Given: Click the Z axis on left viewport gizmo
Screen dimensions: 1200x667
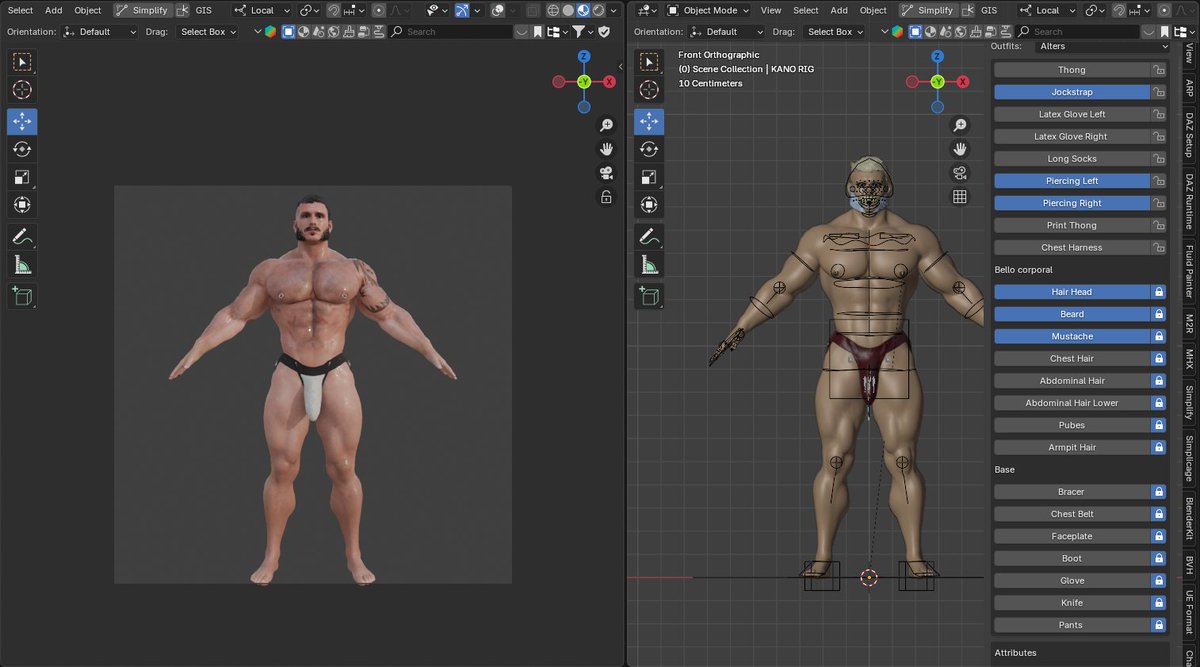Looking at the screenshot, I should 584,57.
